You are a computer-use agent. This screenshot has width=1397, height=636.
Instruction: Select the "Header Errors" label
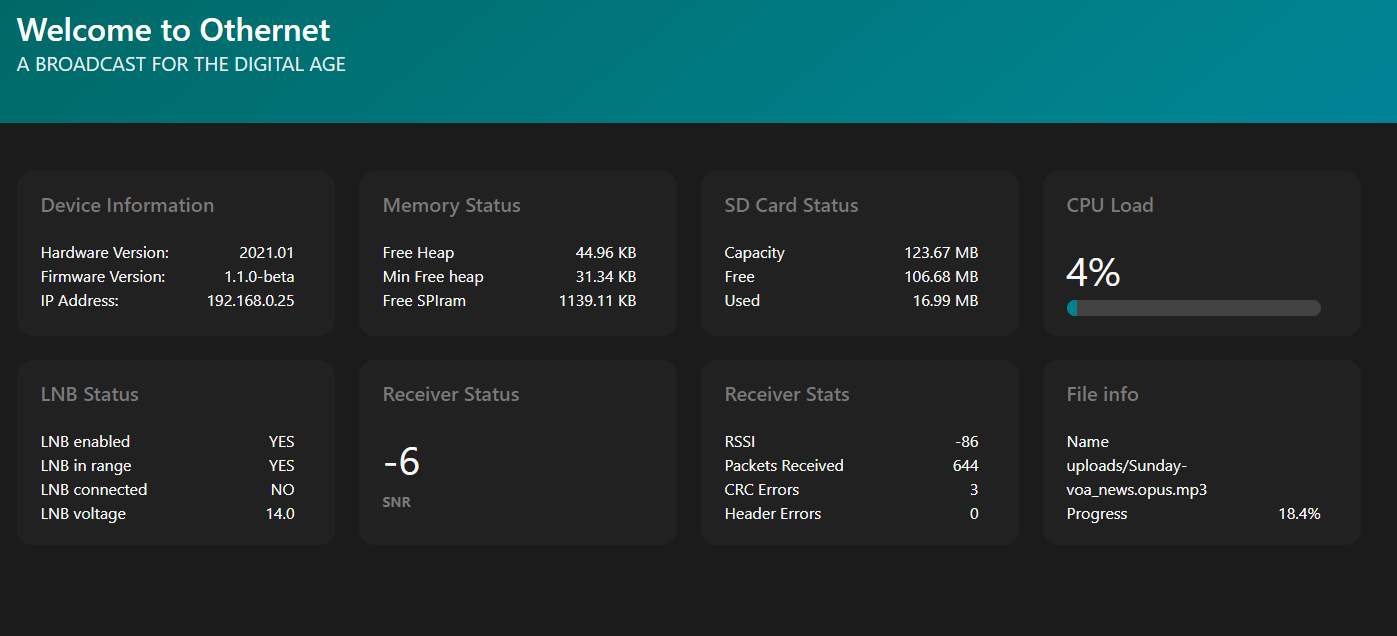[773, 514]
